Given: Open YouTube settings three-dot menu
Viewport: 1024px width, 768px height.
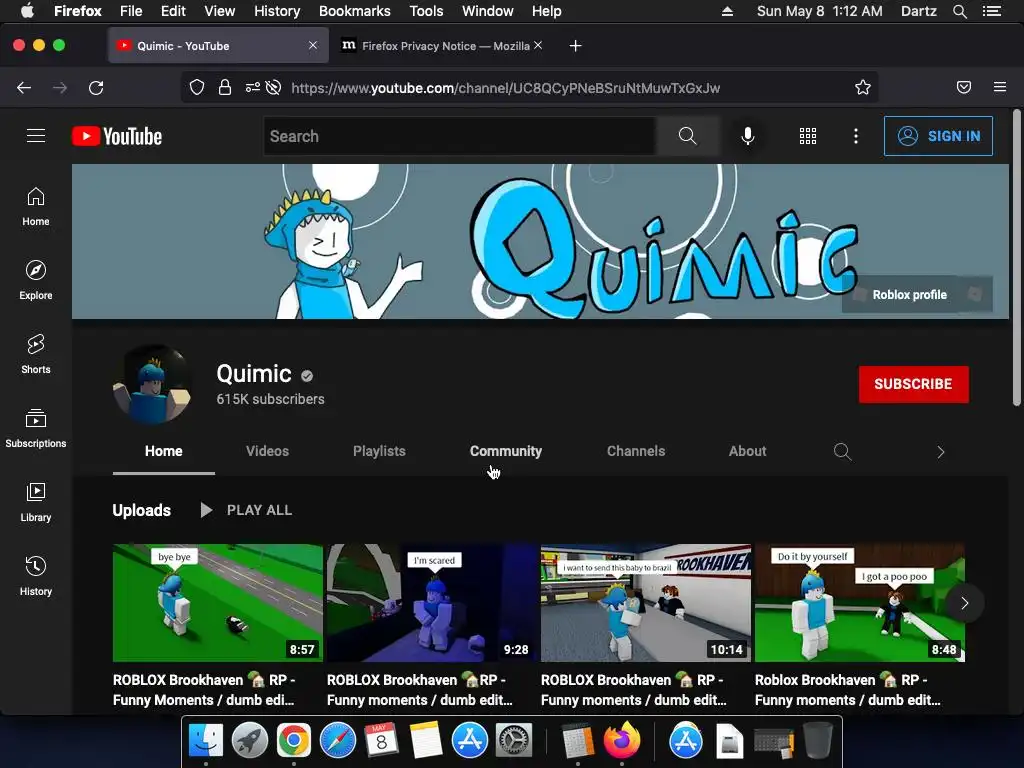Looking at the screenshot, I should click(856, 136).
